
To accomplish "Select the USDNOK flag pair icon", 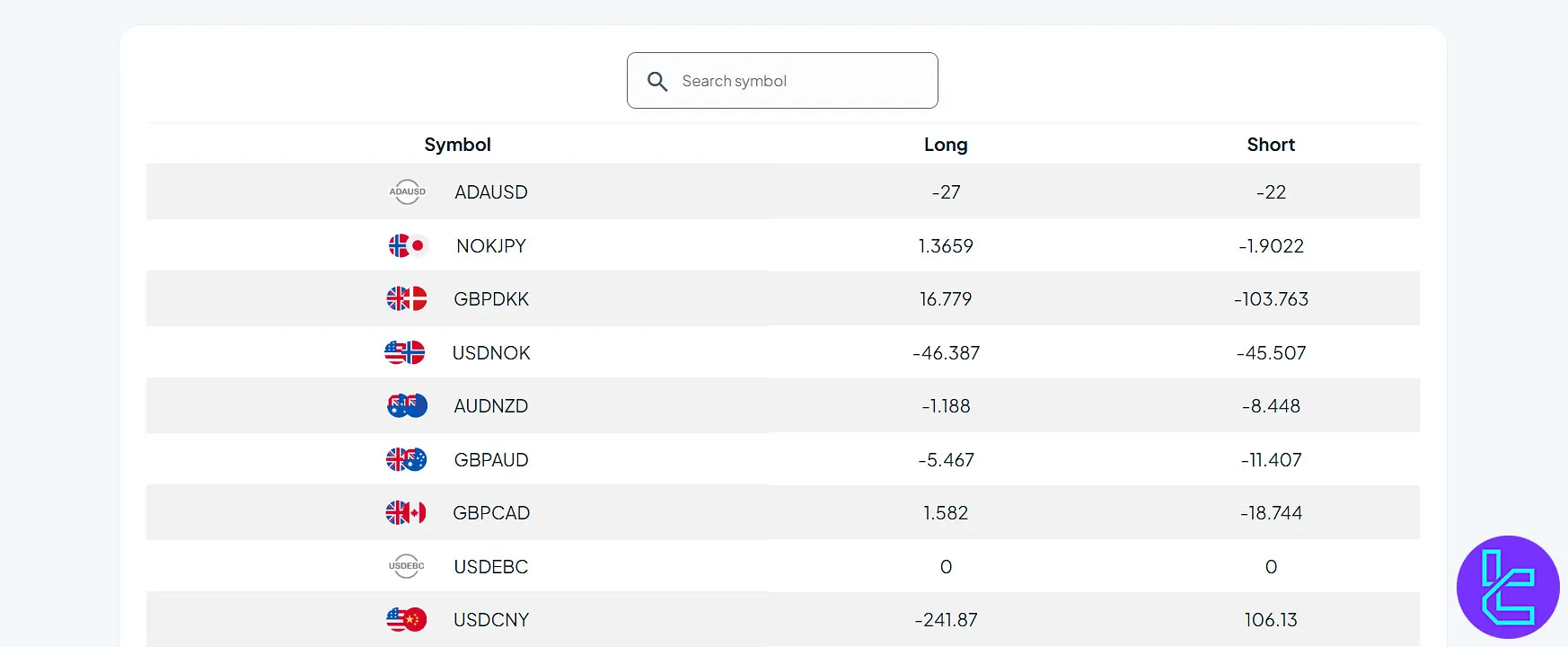I will click(407, 352).
